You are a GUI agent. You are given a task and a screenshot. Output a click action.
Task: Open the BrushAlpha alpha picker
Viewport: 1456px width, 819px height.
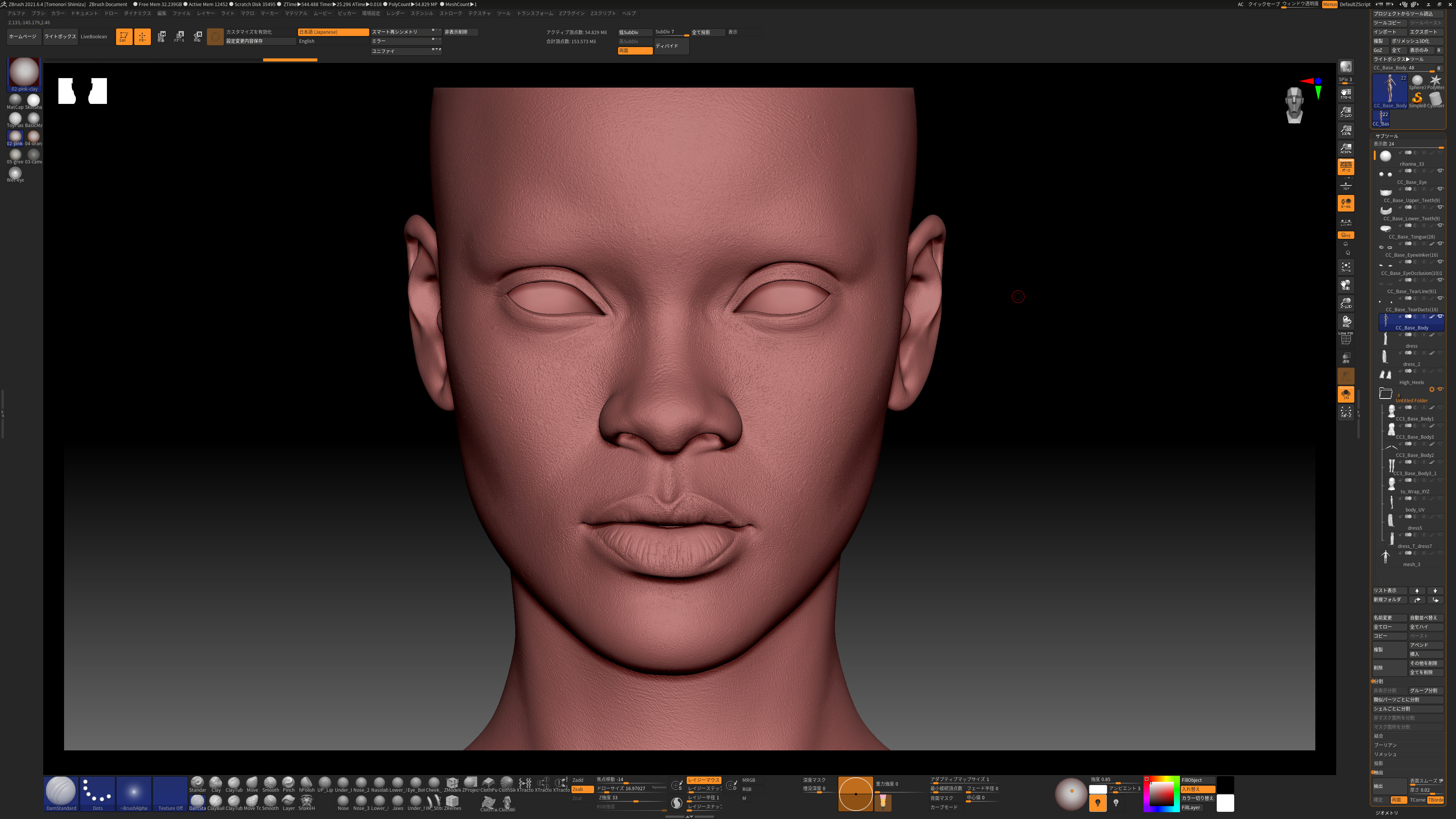click(x=134, y=793)
